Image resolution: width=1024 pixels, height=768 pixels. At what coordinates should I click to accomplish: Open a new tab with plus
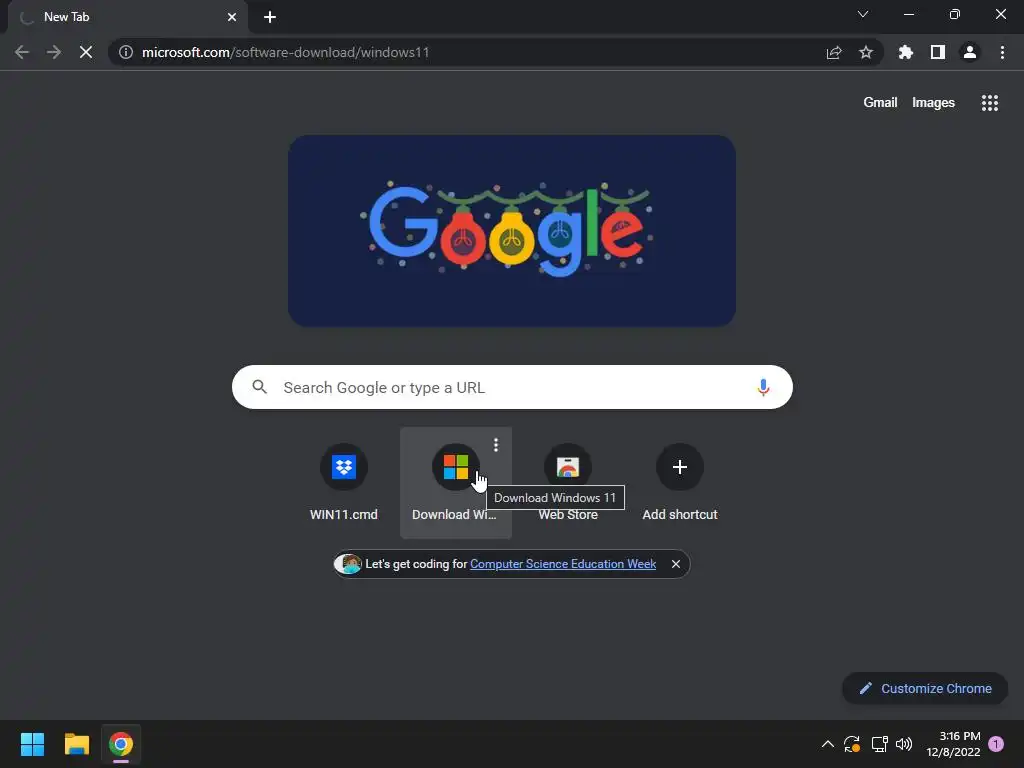270,17
